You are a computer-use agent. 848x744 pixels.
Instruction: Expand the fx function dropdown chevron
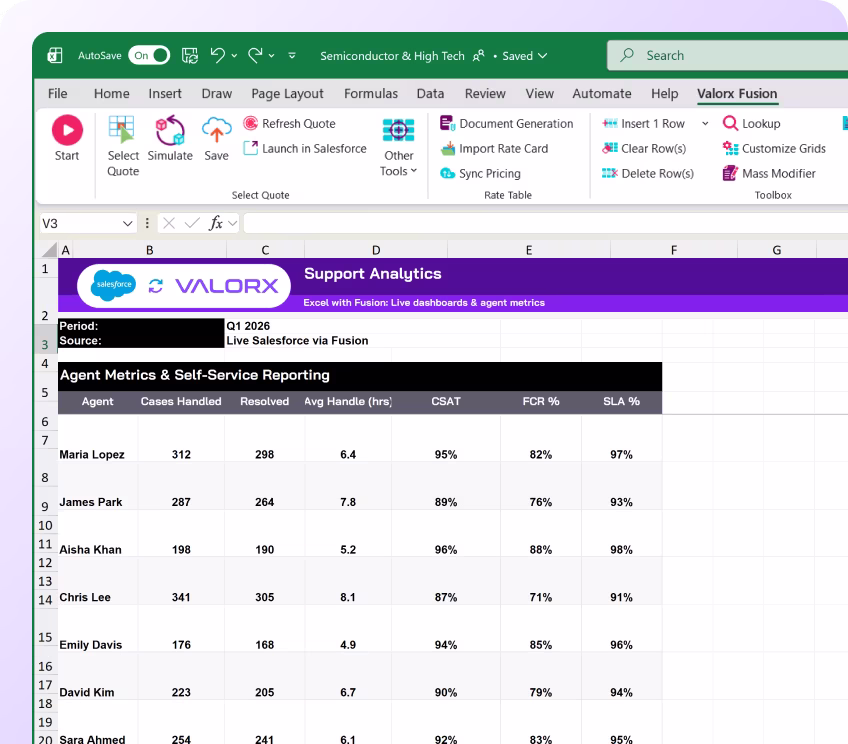(x=233, y=223)
